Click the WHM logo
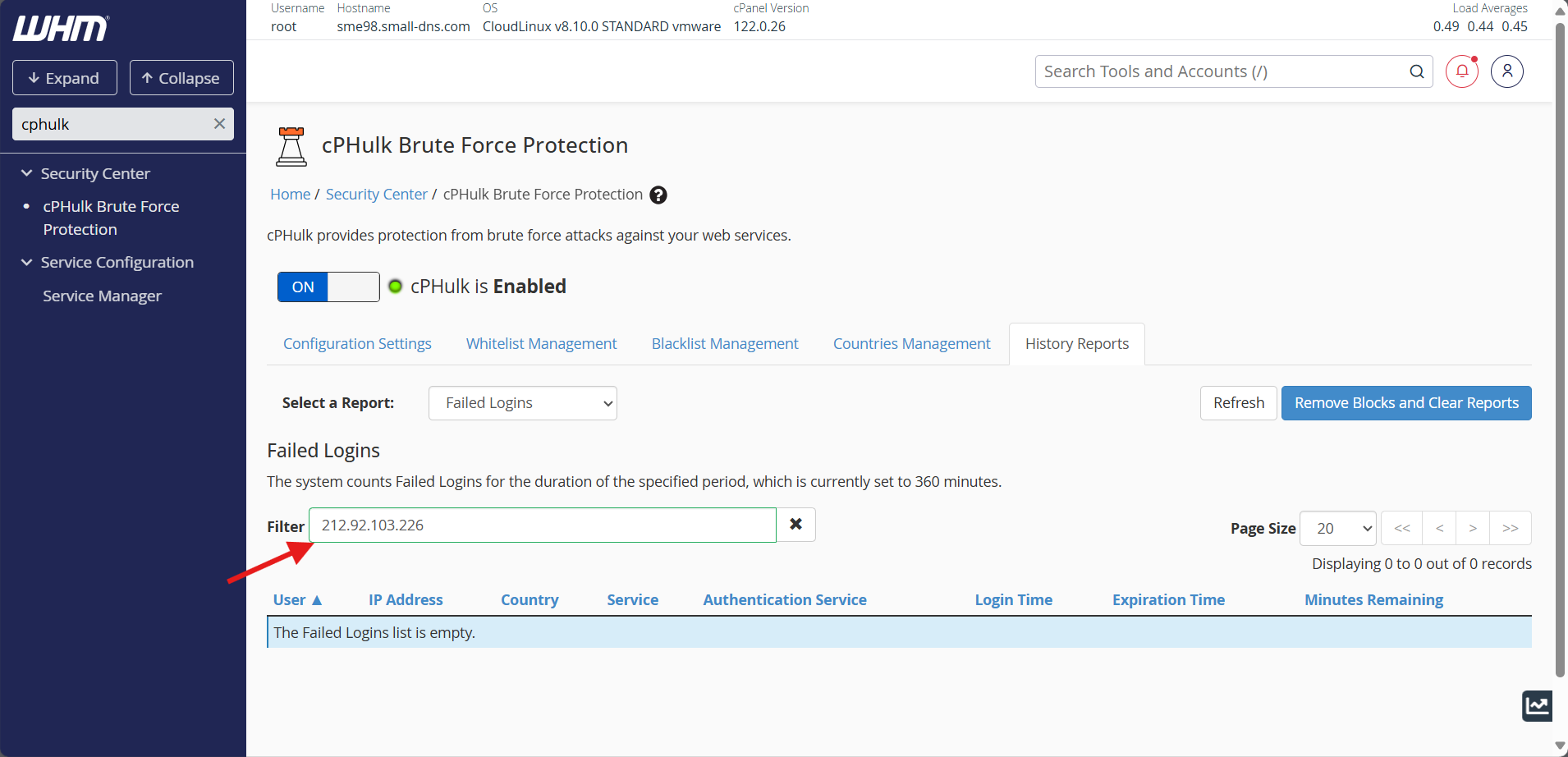 tap(61, 28)
